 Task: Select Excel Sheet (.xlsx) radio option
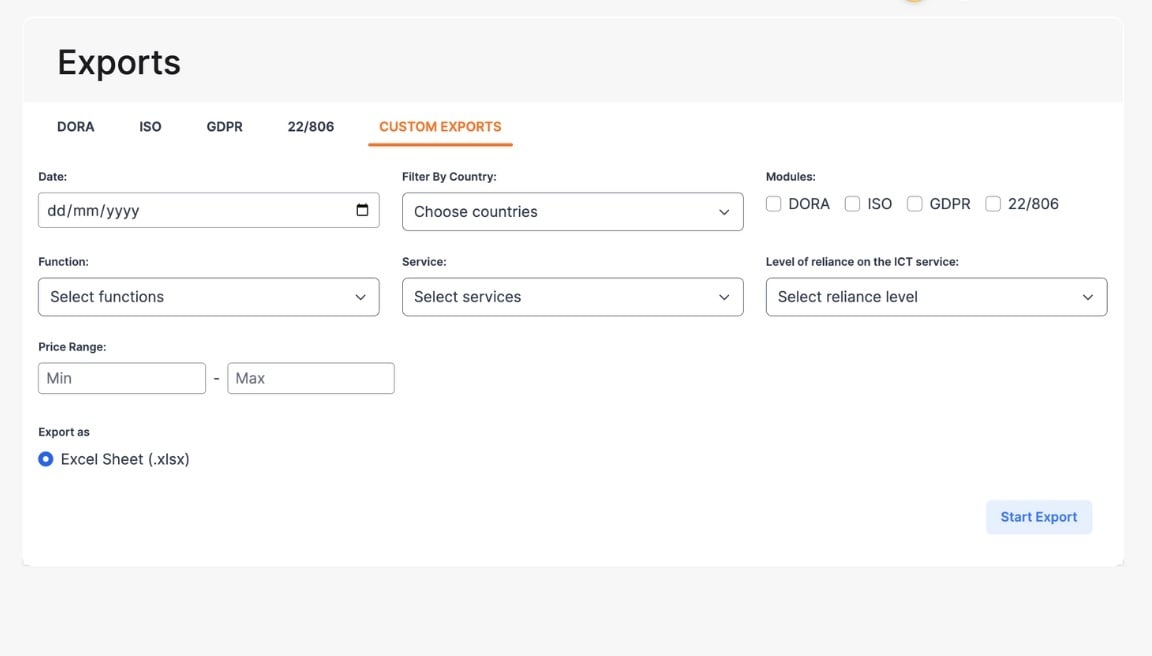pyautogui.click(x=46, y=460)
